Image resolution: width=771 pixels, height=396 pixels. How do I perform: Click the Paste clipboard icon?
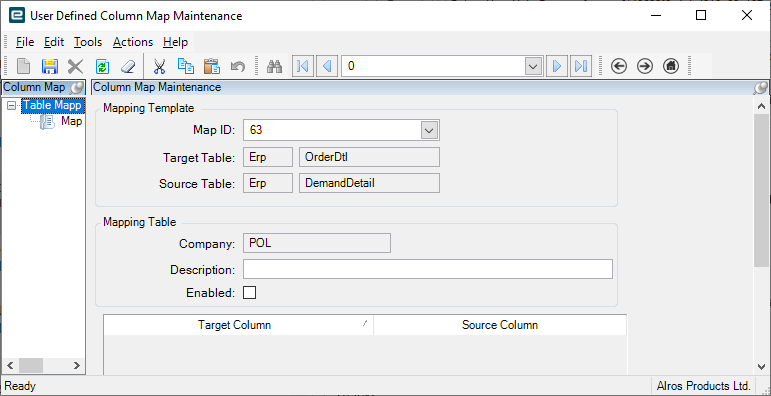[x=212, y=66]
